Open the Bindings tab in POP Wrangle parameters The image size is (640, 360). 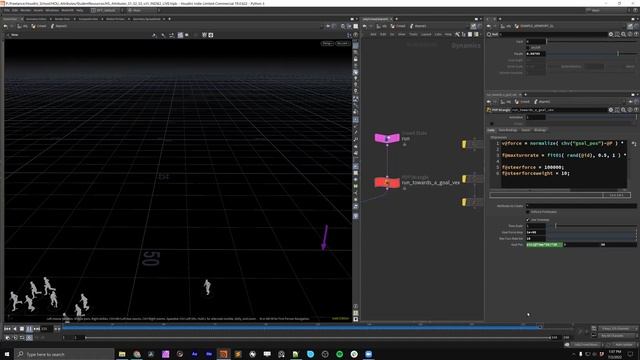[x=540, y=130]
